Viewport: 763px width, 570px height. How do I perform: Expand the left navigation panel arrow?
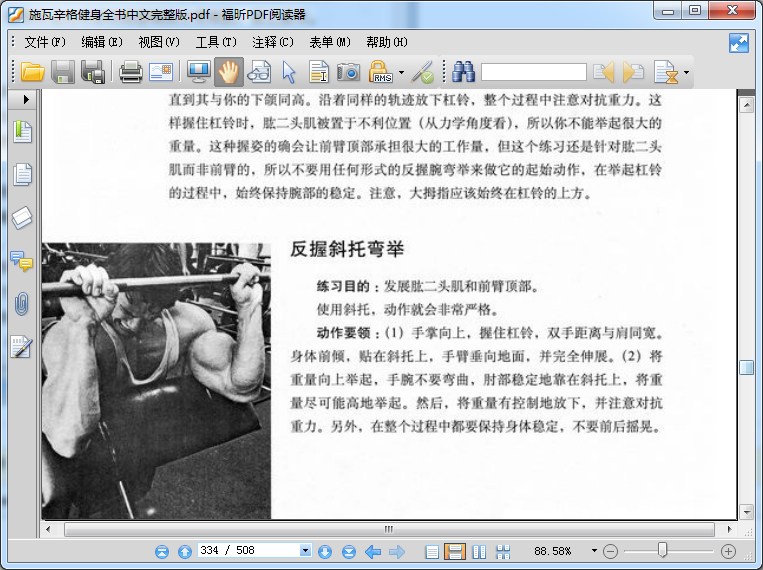[x=26, y=100]
